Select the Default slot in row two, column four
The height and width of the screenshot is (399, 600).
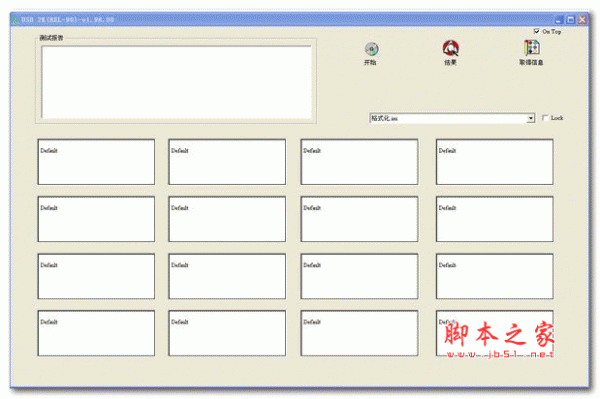(494, 219)
